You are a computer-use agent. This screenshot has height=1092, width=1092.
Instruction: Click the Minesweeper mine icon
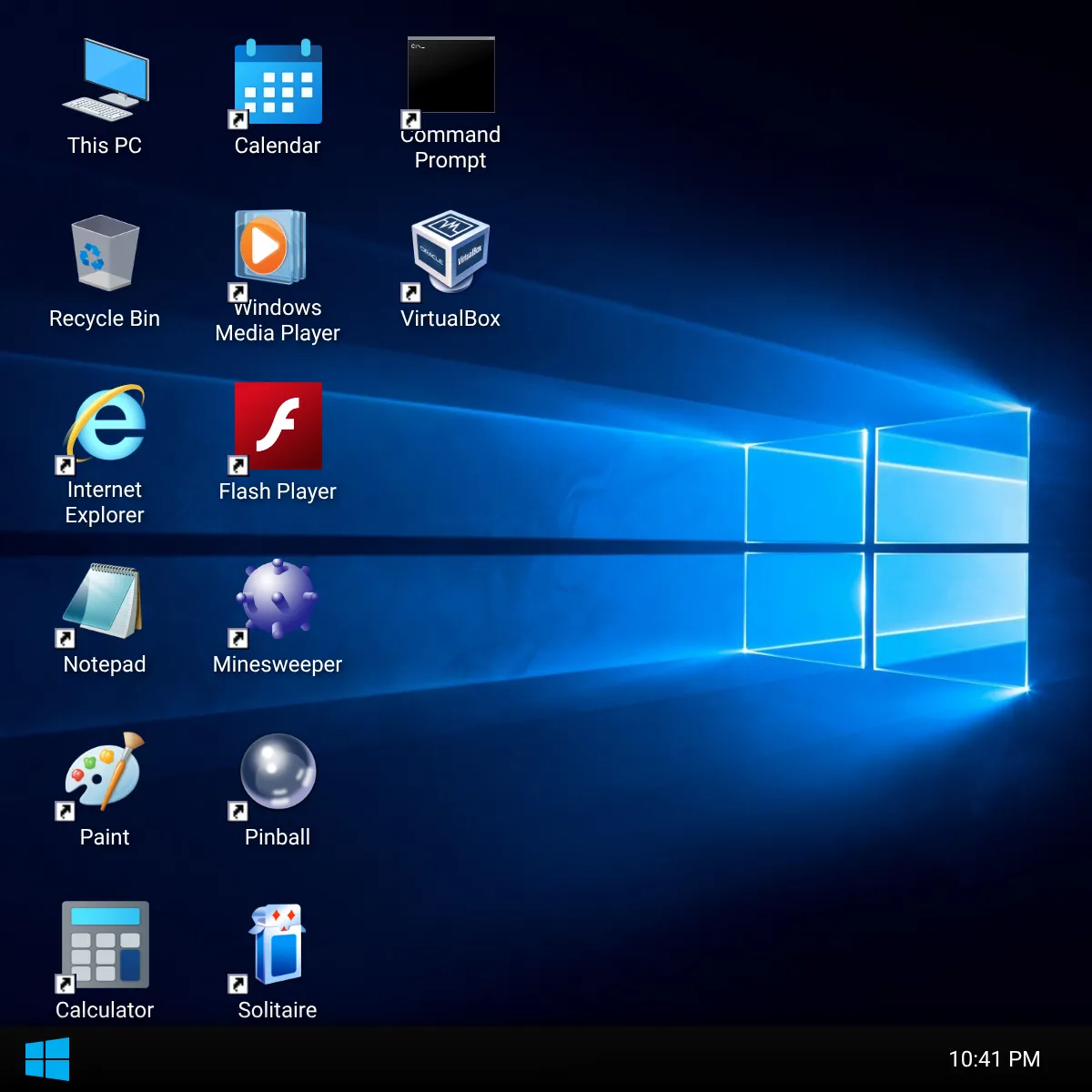pyautogui.click(x=278, y=598)
